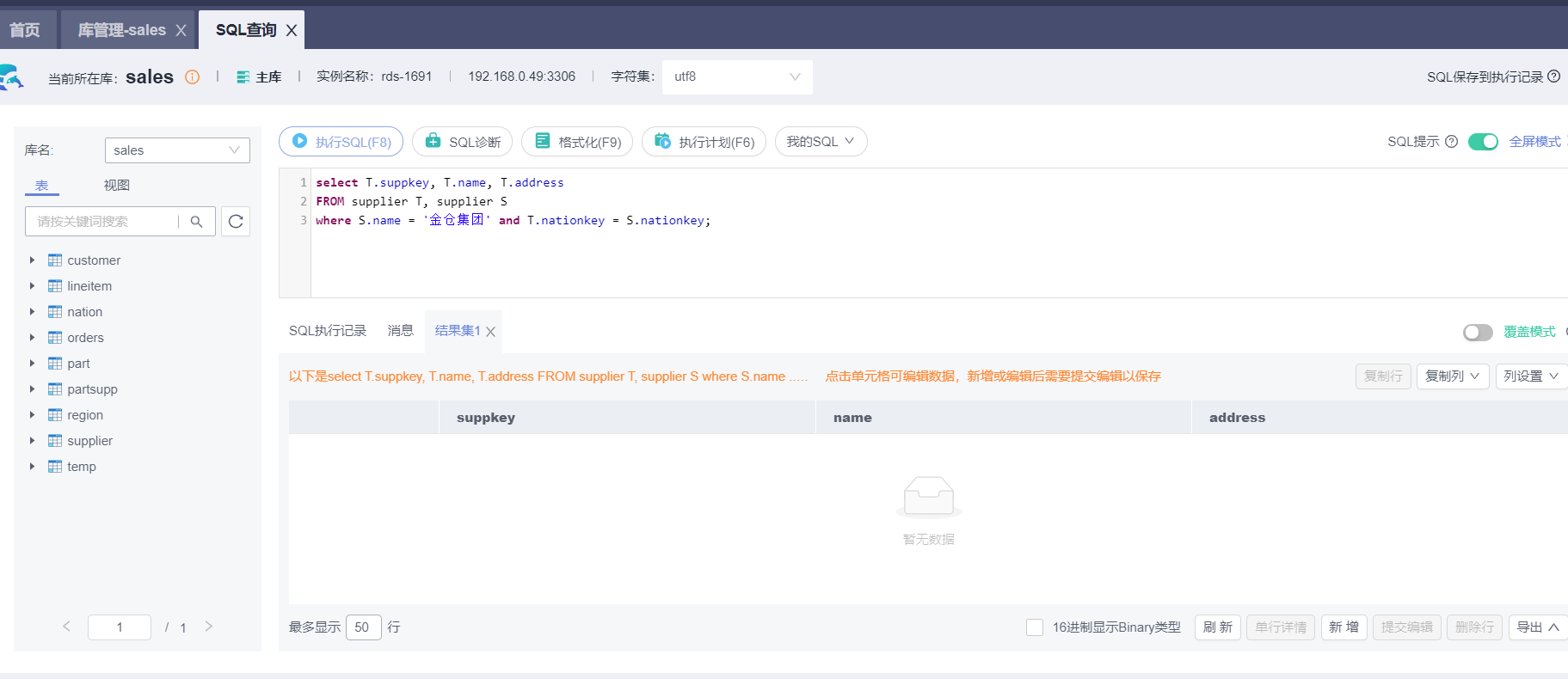Click the supplier table icon
The height and width of the screenshot is (679, 1568).
(x=55, y=441)
